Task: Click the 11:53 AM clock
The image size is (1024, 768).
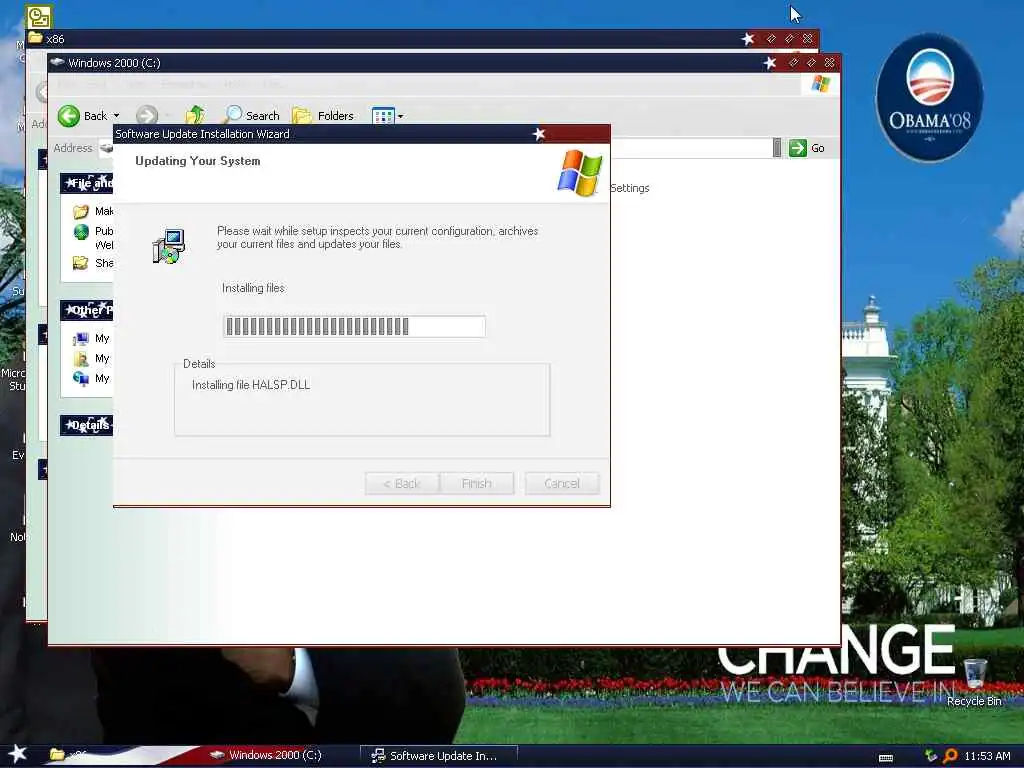Action: coord(987,756)
